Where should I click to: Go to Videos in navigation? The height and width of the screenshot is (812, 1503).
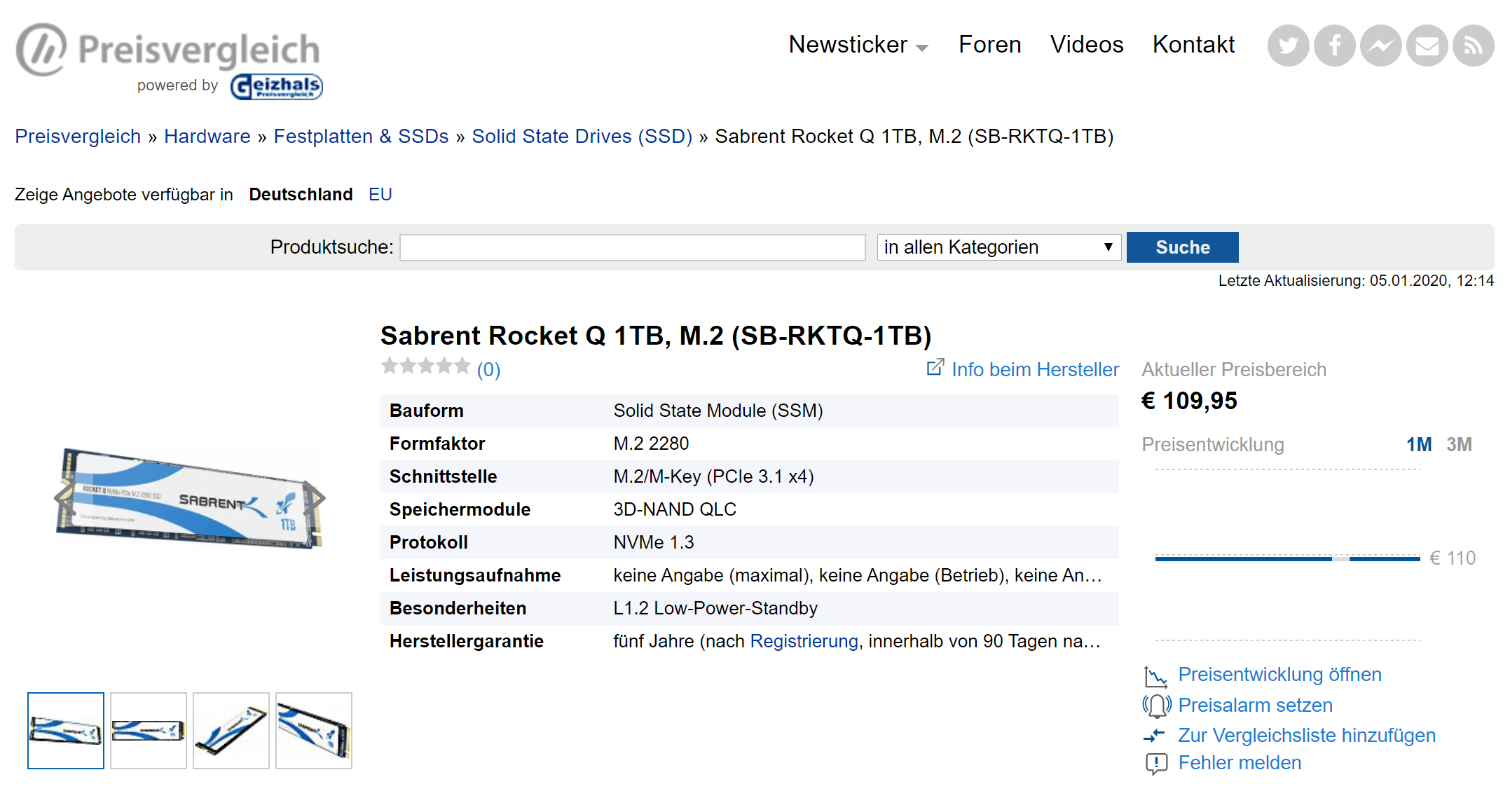pyautogui.click(x=1086, y=45)
